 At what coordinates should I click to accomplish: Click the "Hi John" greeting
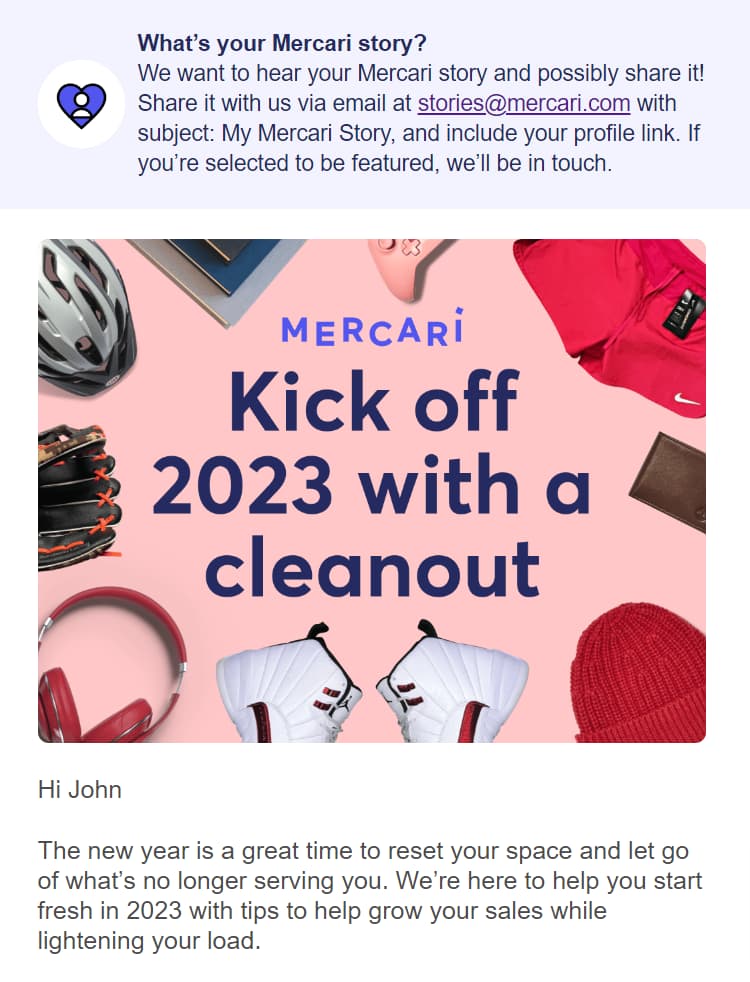click(80, 790)
